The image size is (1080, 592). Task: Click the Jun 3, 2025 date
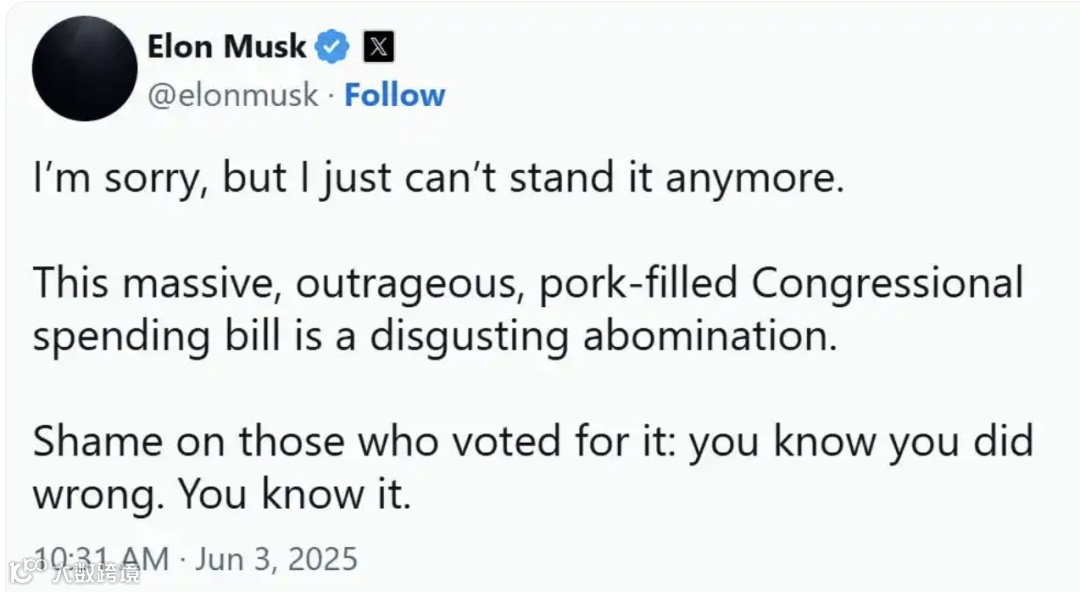pos(276,557)
